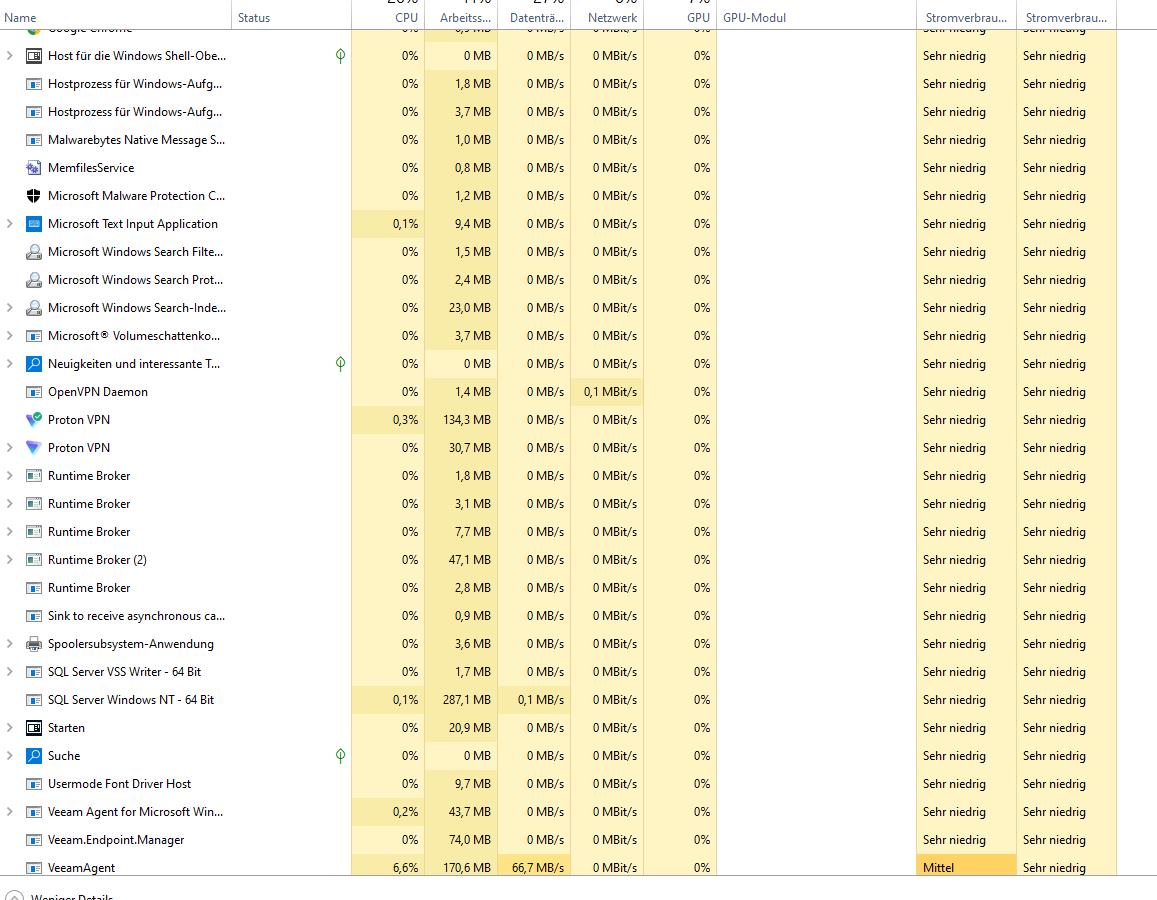1157x900 pixels.
Task: Expand the Runtime Broker (2) group
Action: click(10, 560)
